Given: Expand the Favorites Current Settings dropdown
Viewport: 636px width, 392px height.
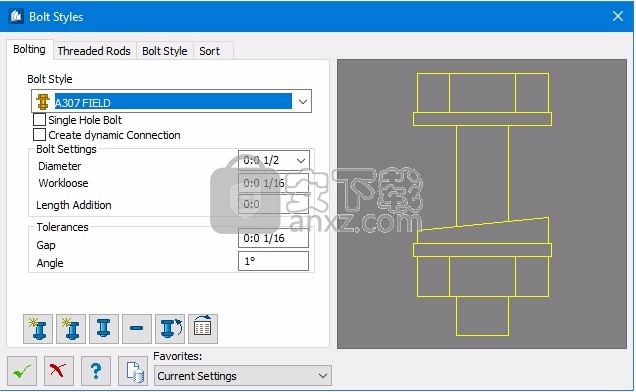Looking at the screenshot, I should pos(322,376).
